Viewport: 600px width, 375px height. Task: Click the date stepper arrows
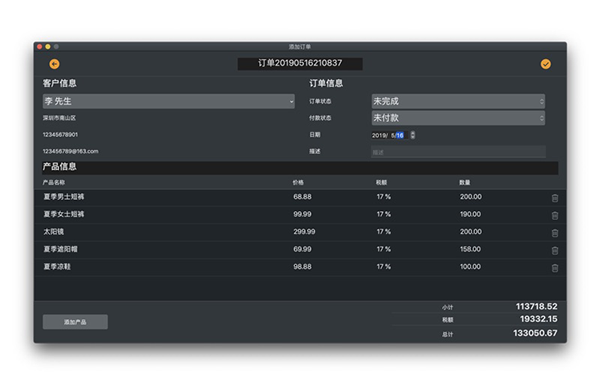[412, 135]
